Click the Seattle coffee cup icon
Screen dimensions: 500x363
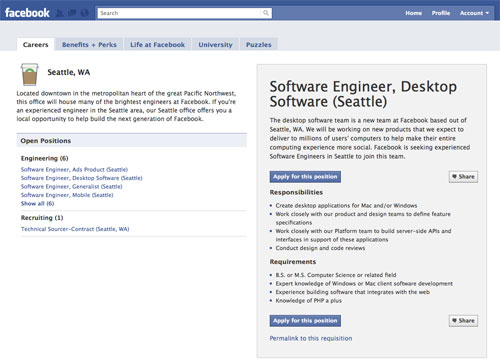pos(30,74)
